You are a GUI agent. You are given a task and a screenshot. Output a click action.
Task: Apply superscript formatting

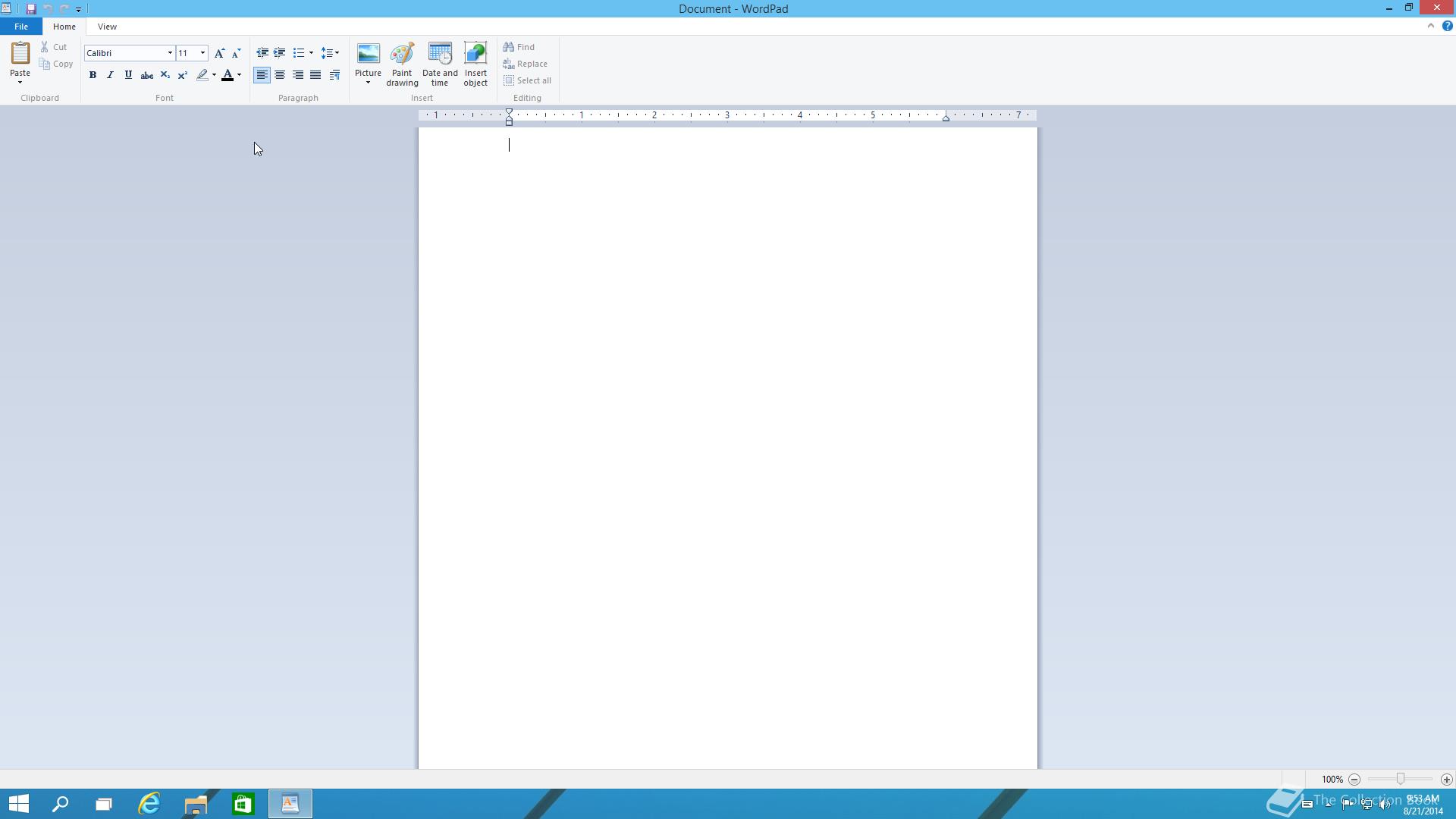coord(183,75)
